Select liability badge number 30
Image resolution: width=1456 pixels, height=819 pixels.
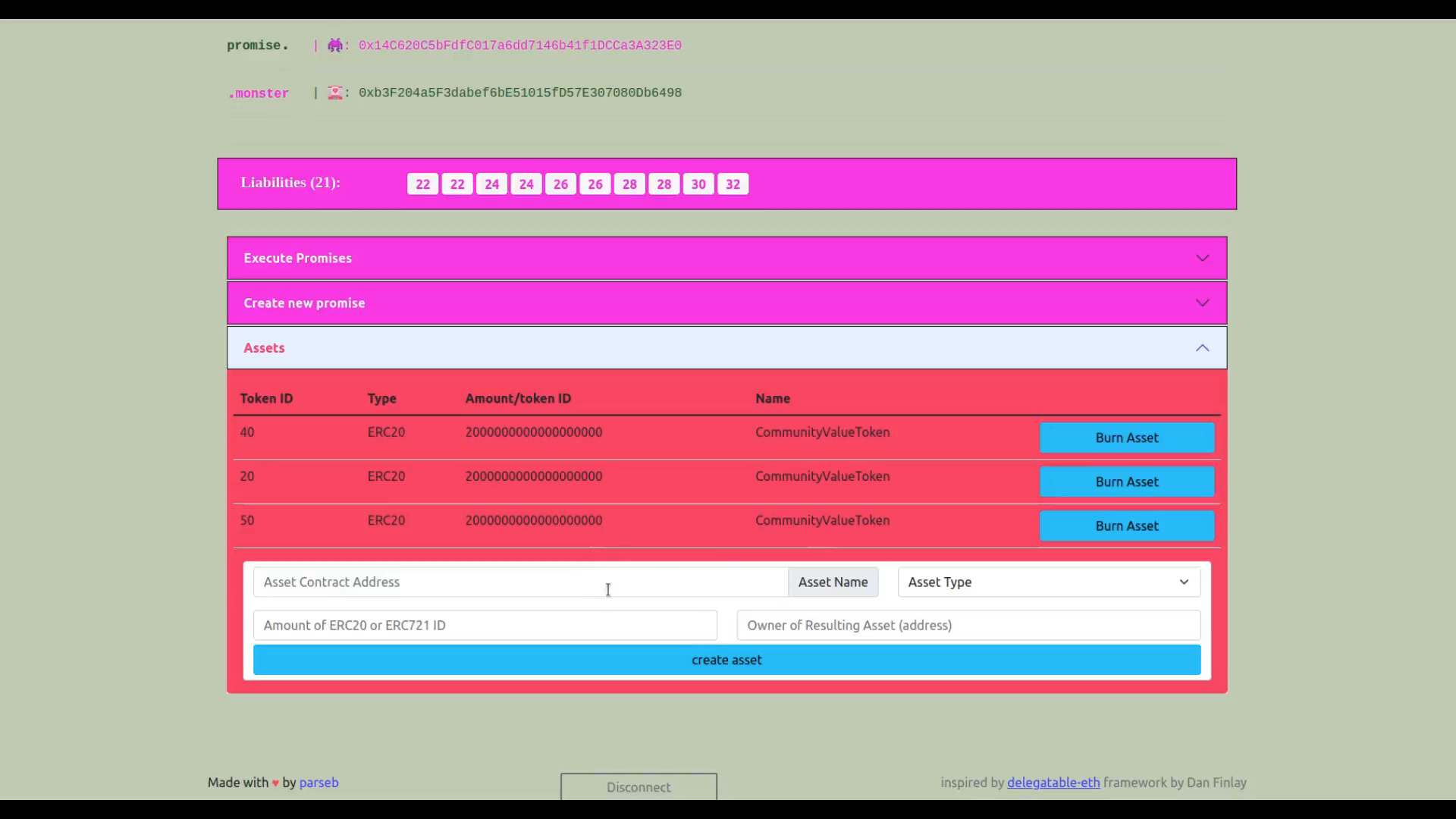[x=698, y=184]
